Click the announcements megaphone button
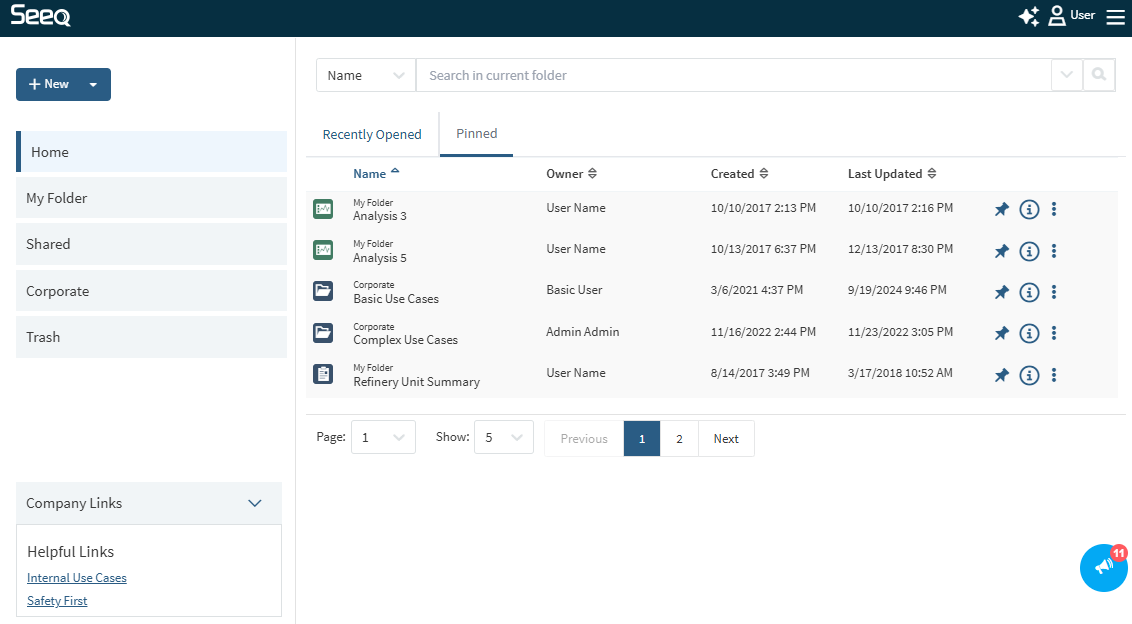The height and width of the screenshot is (624, 1132). point(1103,567)
